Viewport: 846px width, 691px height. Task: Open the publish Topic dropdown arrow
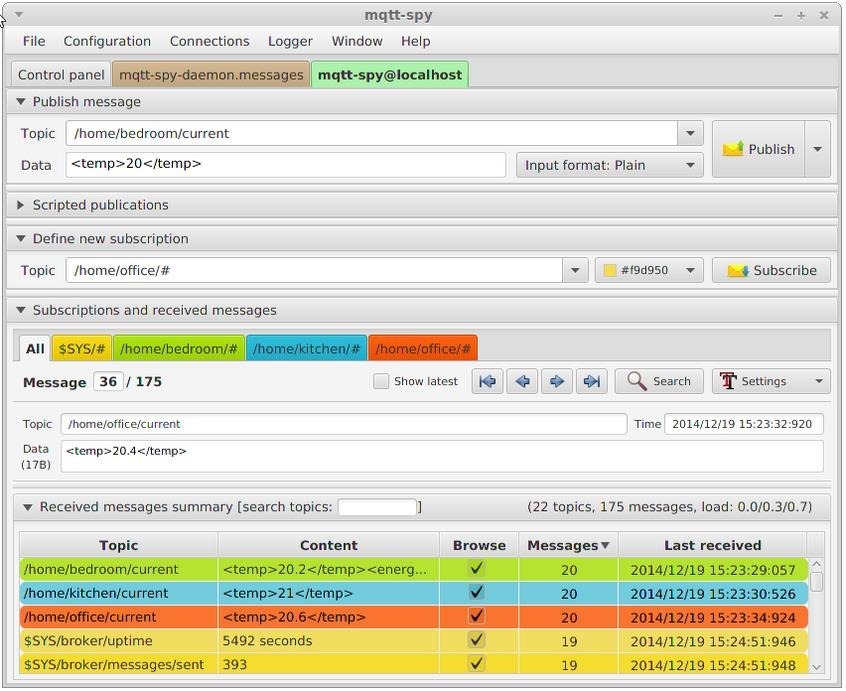690,133
